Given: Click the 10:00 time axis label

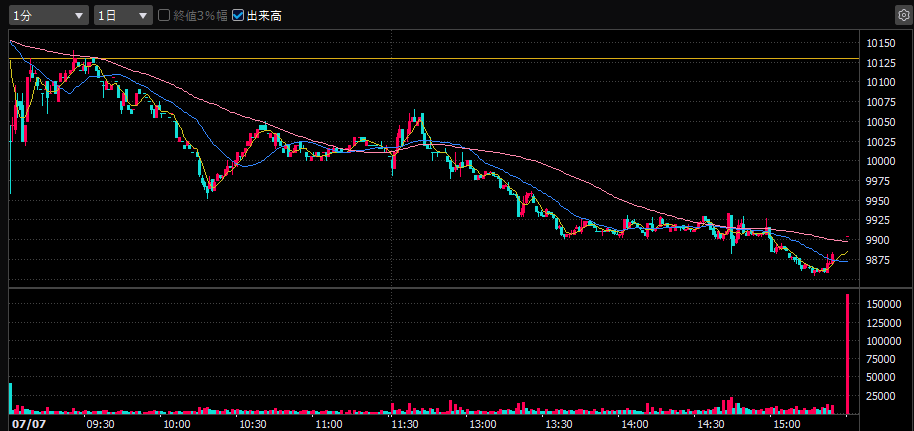Looking at the screenshot, I should click(177, 424).
